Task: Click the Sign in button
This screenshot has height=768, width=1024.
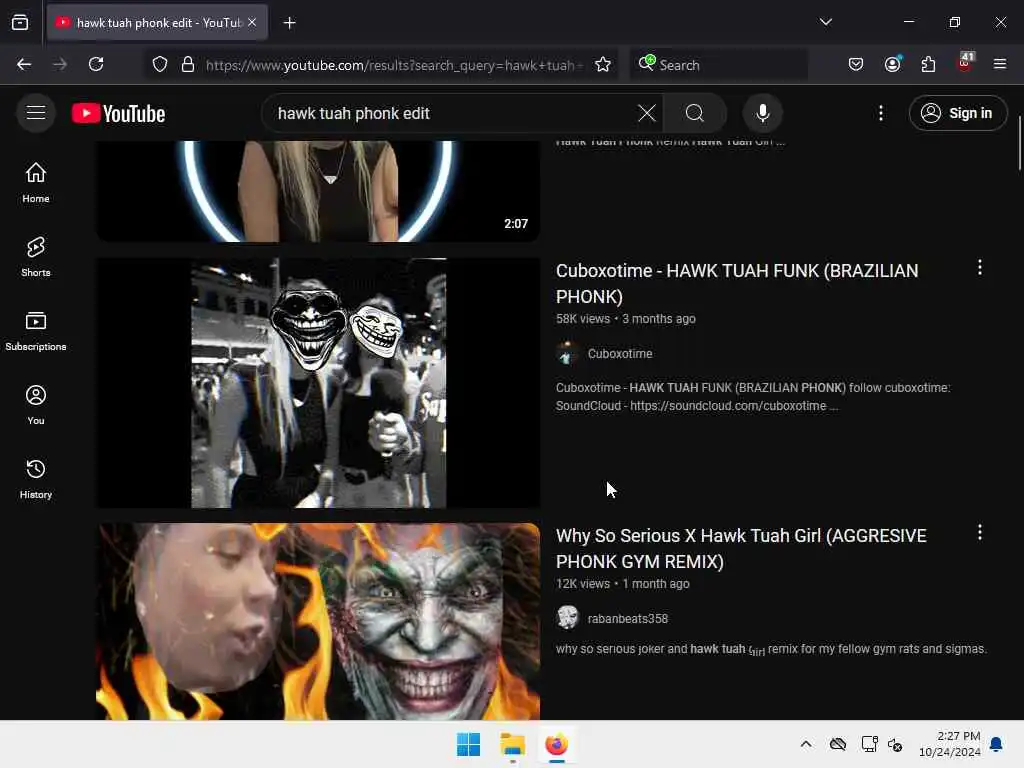Action: tap(957, 113)
